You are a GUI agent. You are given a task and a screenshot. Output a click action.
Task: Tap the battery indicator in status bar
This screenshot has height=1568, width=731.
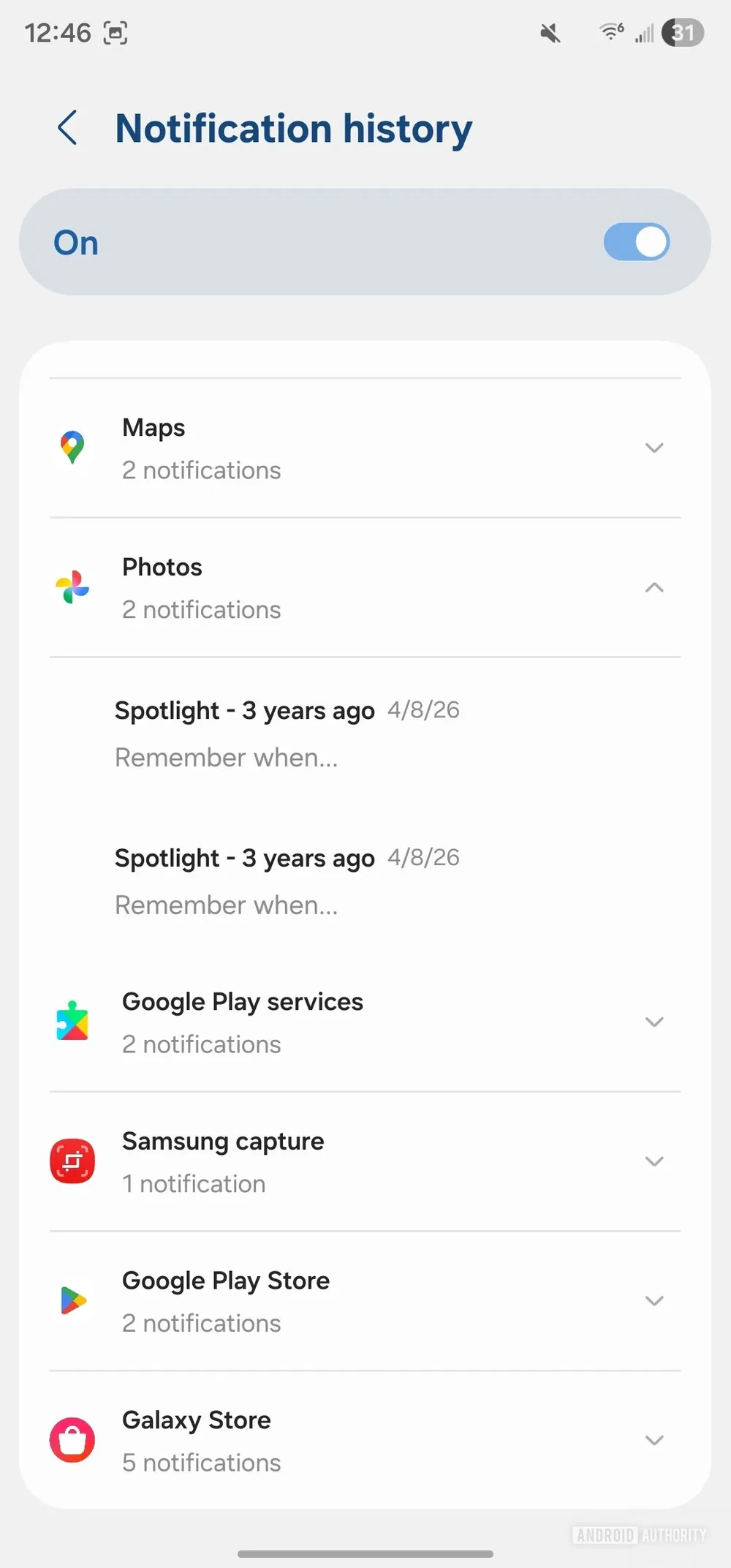(x=682, y=33)
